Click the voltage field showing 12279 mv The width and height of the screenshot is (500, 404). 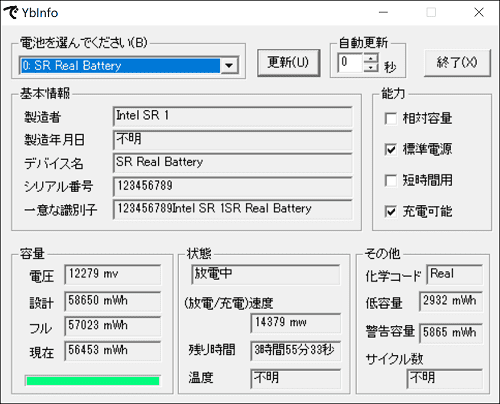pos(113,275)
